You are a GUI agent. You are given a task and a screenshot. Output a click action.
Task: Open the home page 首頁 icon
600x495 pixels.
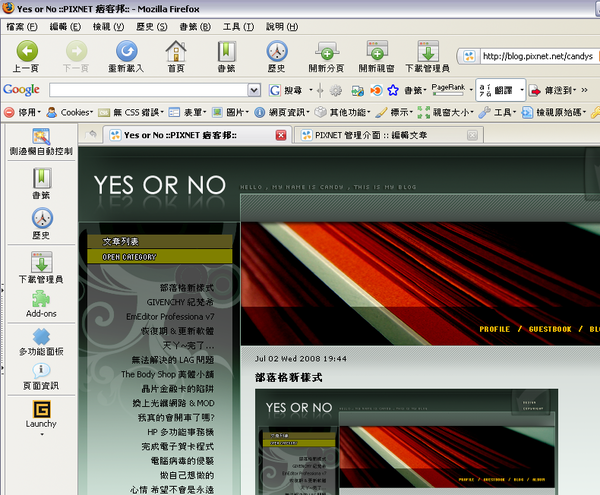pyautogui.click(x=176, y=56)
